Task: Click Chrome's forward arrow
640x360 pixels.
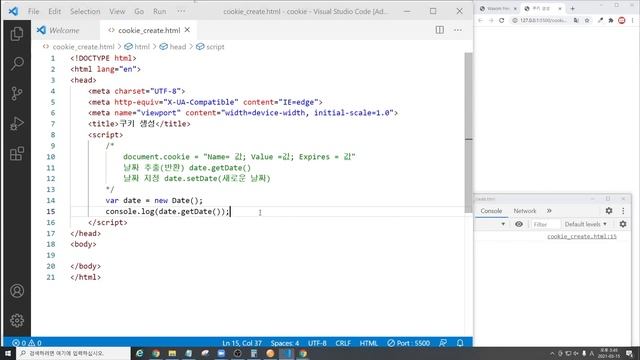Action: 491,20
